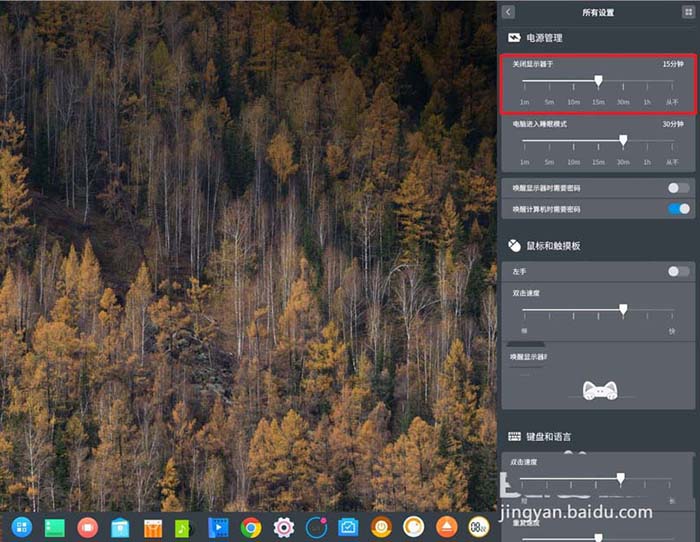Click the 电源管理 section heading

pos(544,38)
